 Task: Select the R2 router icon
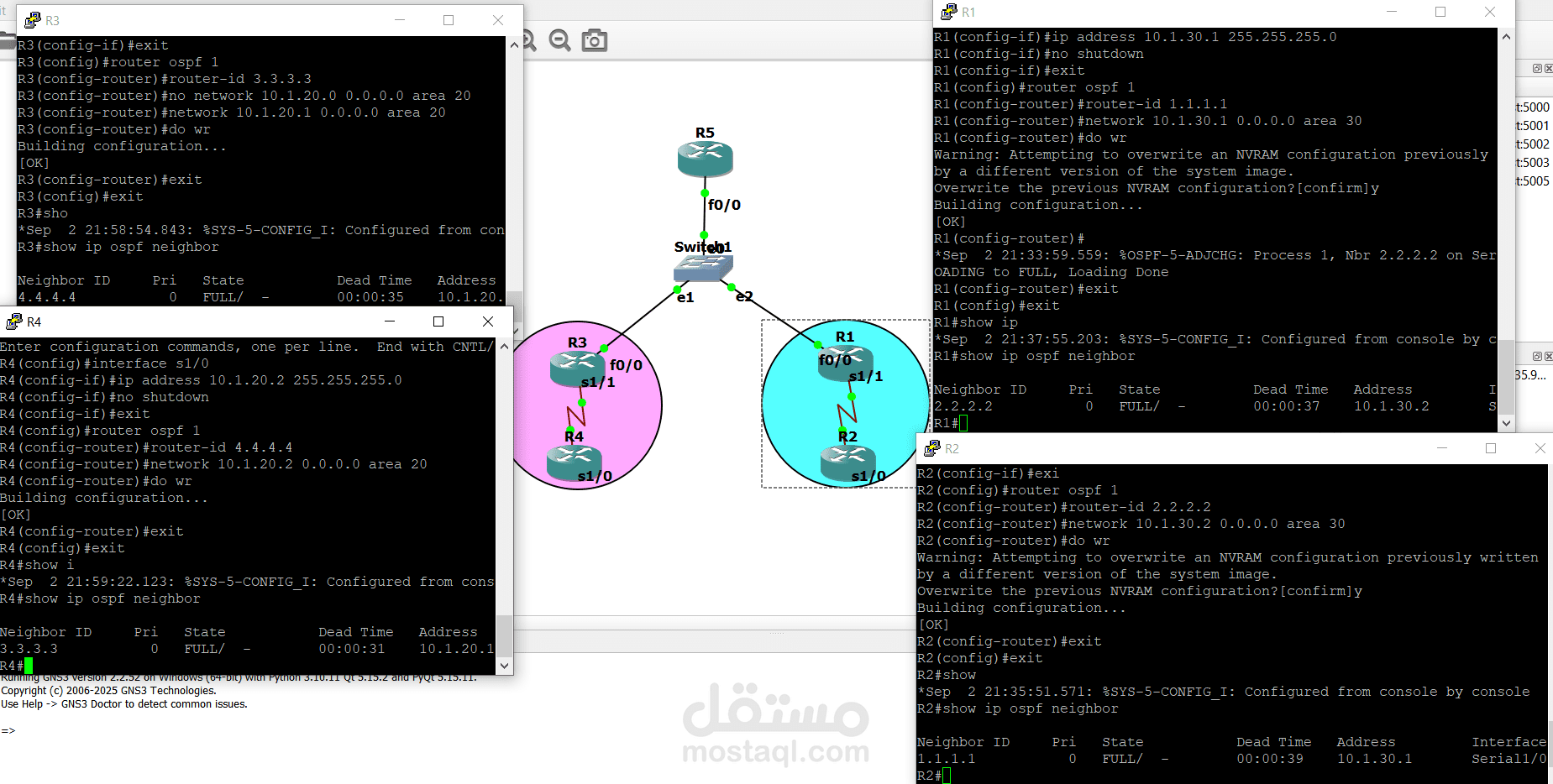847,464
